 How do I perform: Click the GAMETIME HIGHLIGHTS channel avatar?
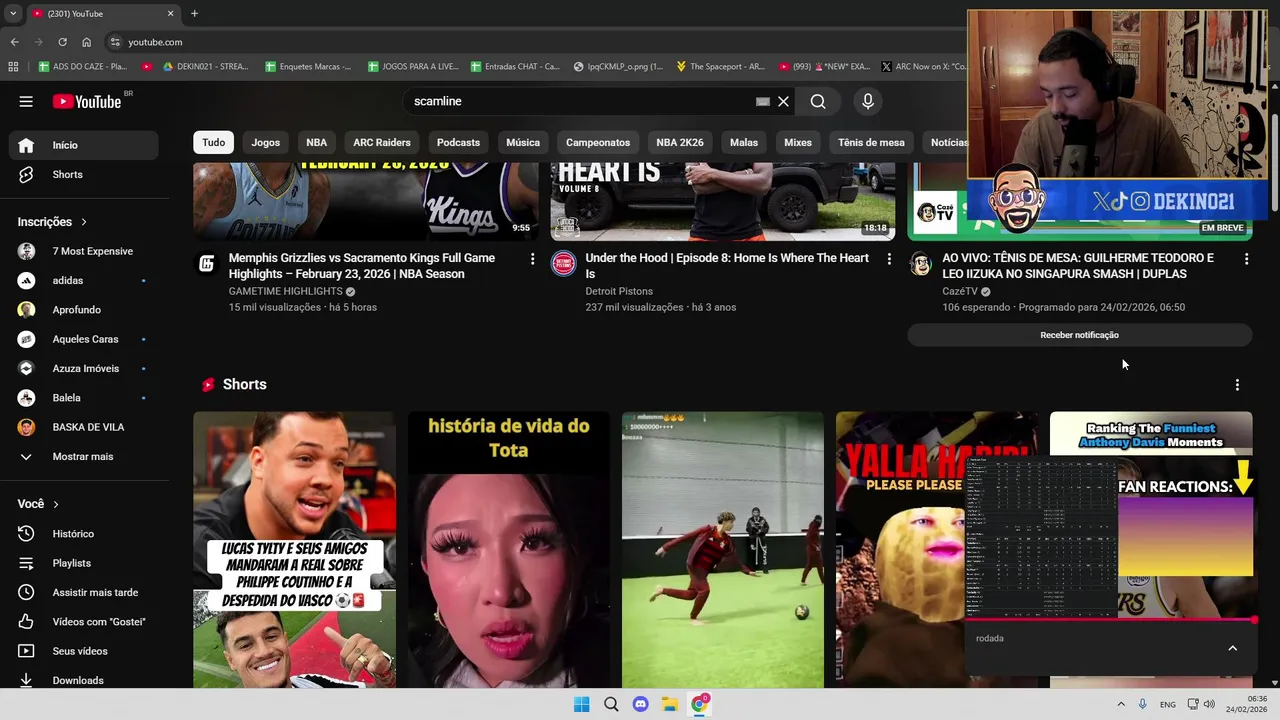pos(207,264)
